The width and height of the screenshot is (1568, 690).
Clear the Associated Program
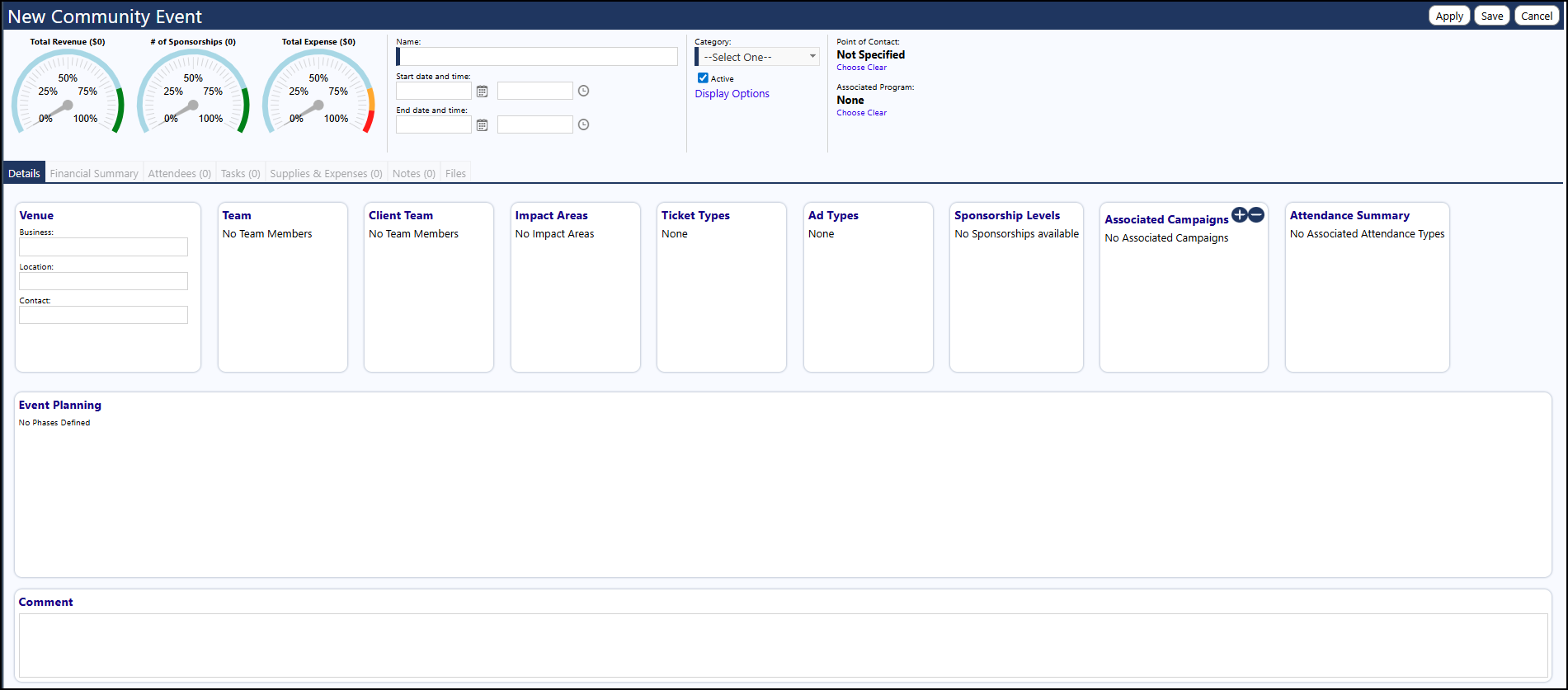(x=877, y=113)
